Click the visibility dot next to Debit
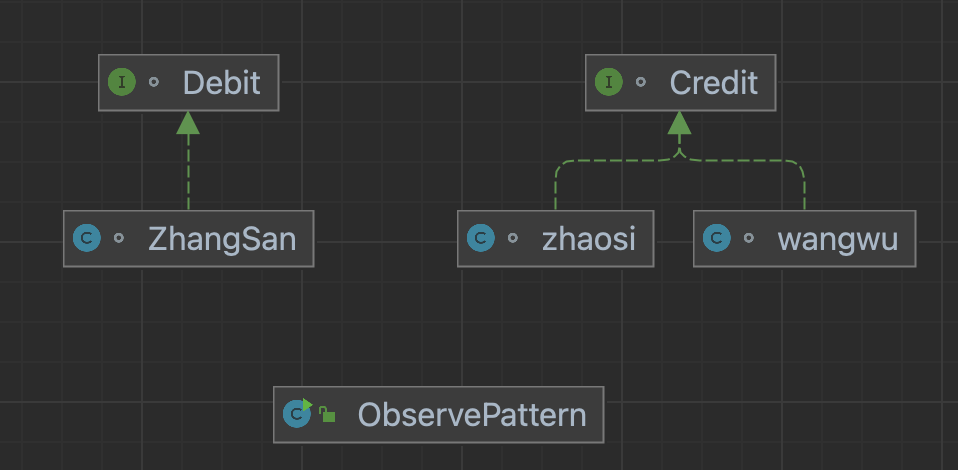This screenshot has height=470, width=958. click(x=153, y=82)
